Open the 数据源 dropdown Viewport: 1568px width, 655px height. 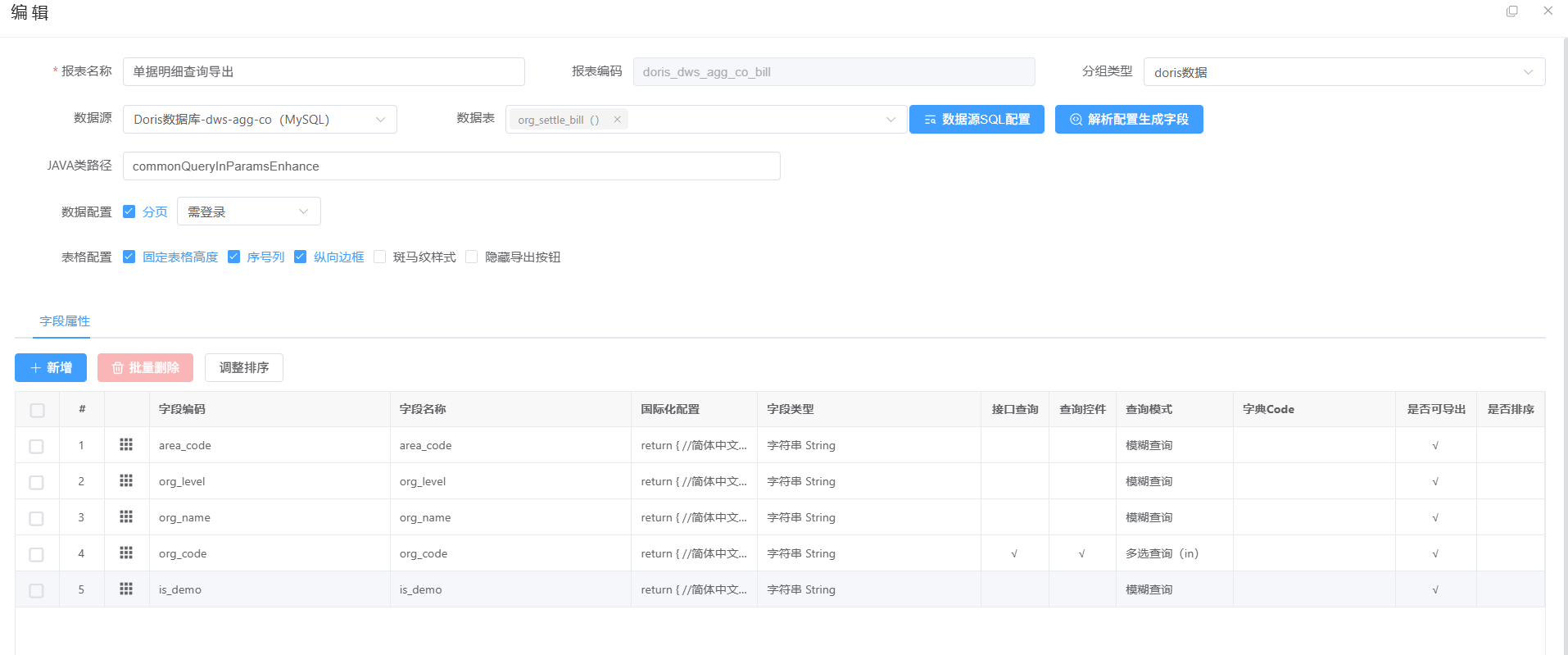260,120
